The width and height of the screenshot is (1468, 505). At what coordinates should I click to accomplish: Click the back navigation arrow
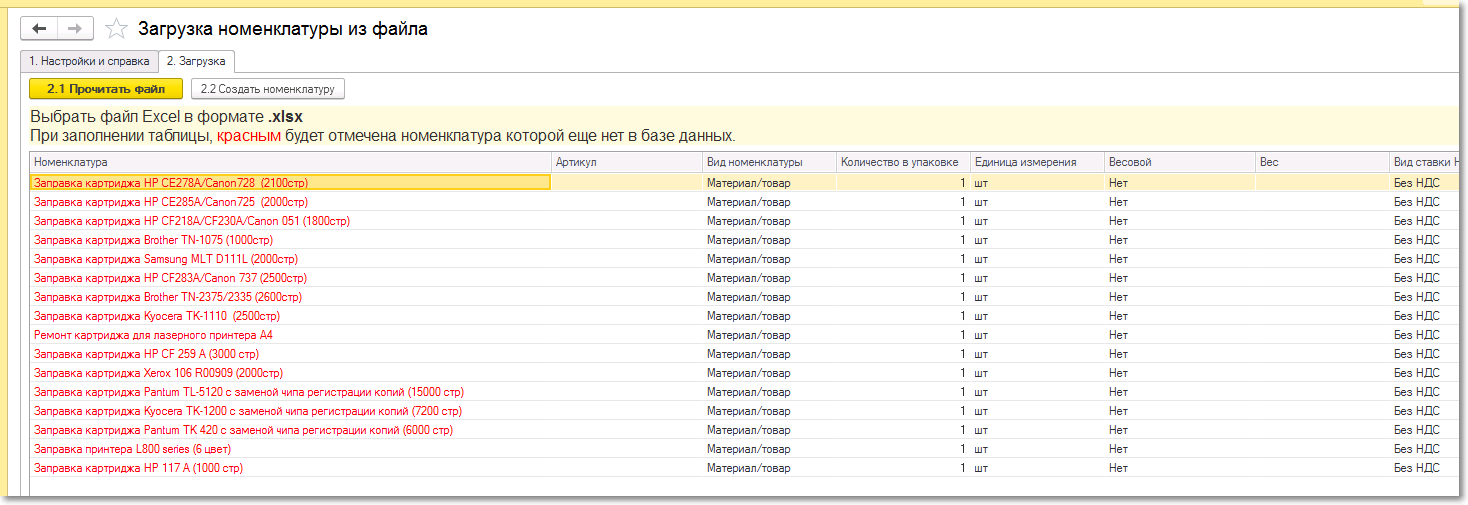point(40,29)
